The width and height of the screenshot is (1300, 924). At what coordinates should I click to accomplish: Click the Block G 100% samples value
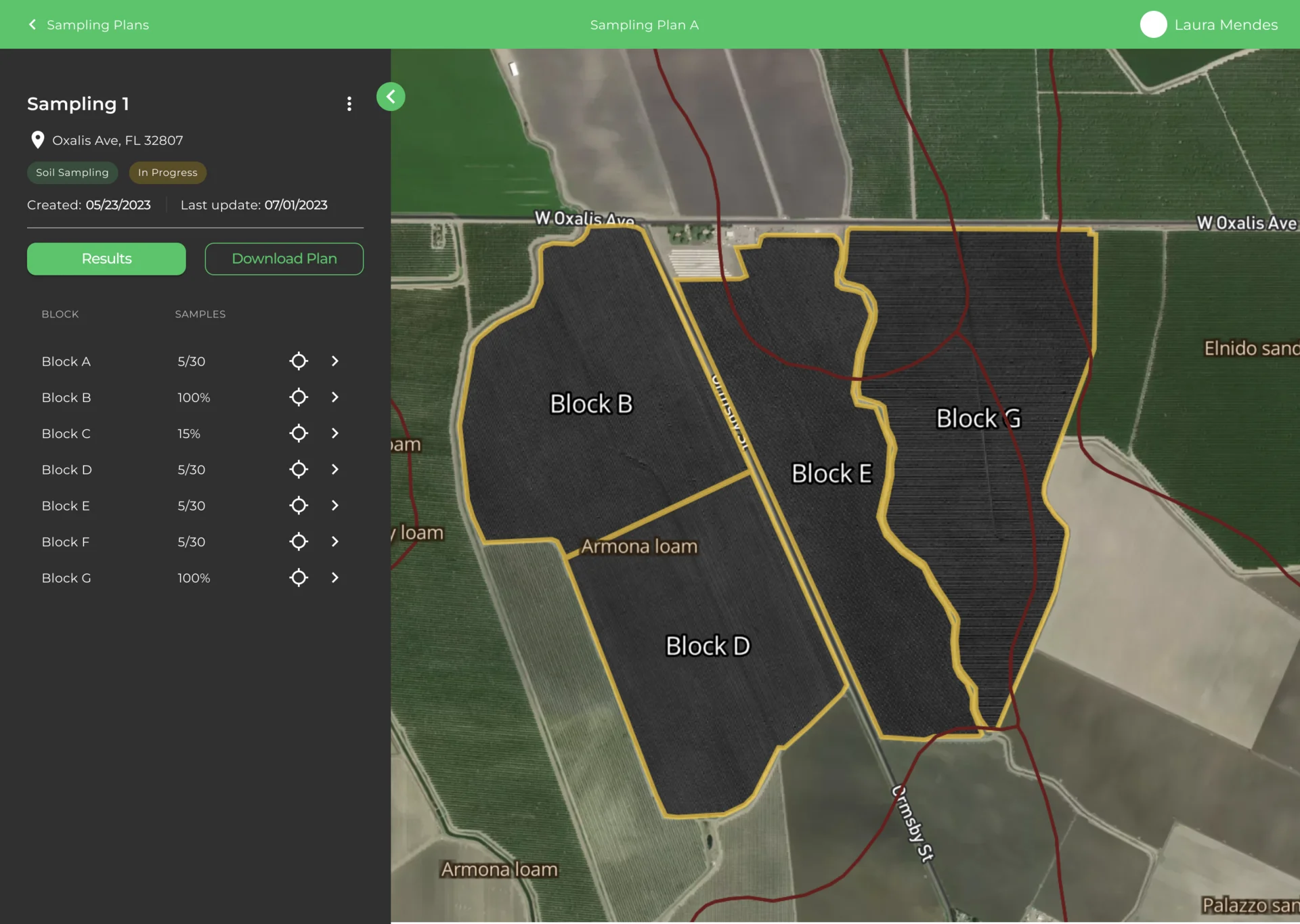[194, 578]
